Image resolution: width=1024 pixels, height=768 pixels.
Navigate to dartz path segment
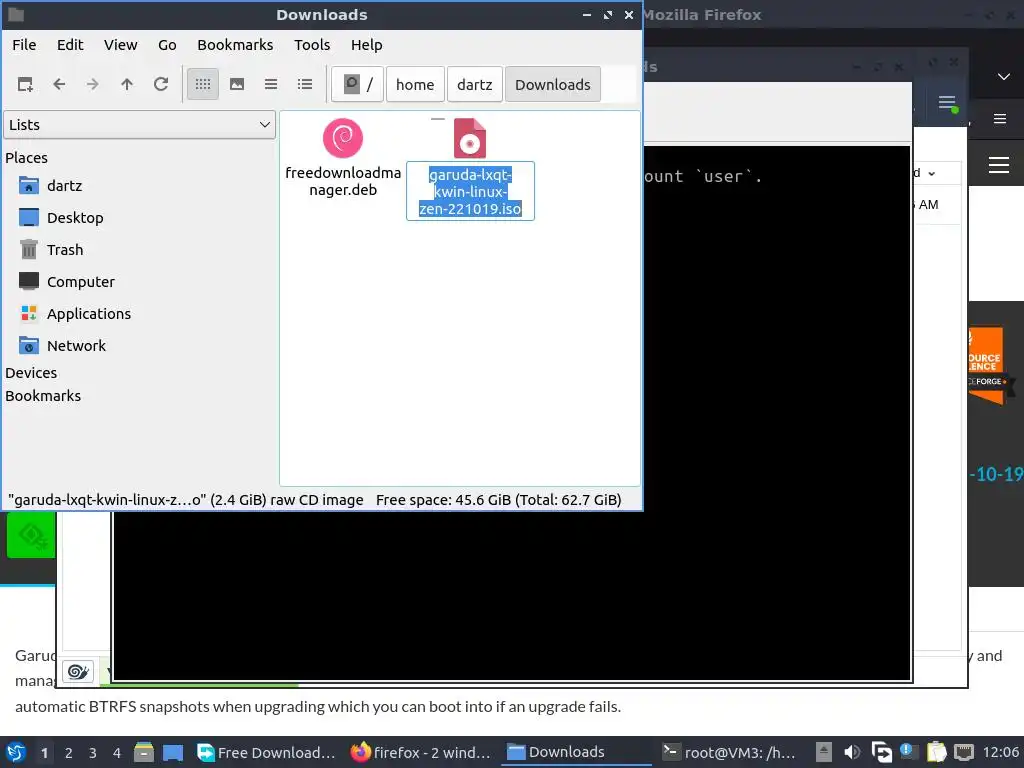[x=475, y=84]
